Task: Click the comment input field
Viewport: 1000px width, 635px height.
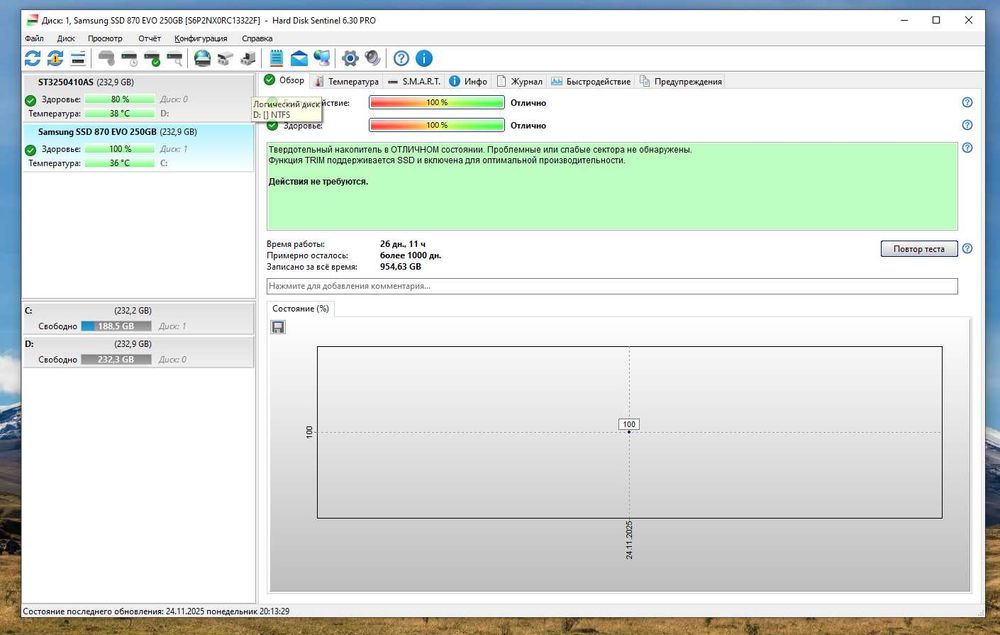Action: point(612,286)
